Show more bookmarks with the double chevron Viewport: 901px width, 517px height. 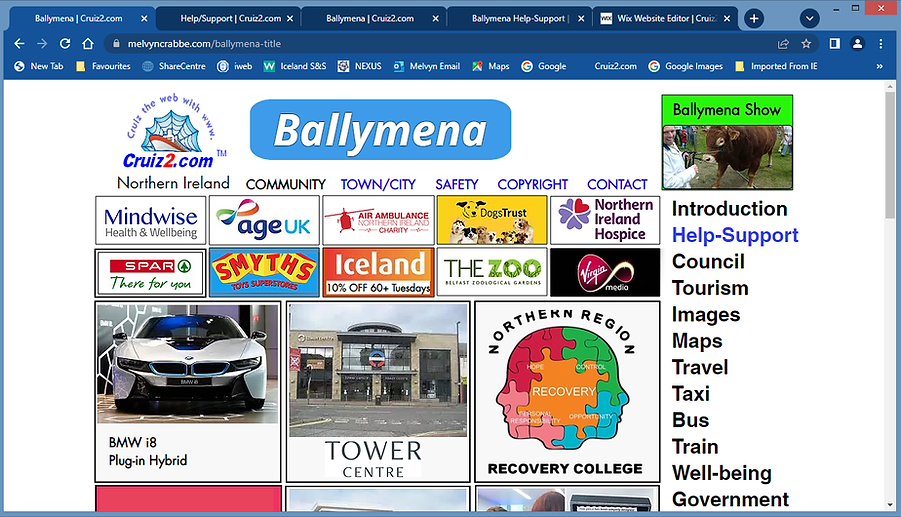(x=879, y=66)
